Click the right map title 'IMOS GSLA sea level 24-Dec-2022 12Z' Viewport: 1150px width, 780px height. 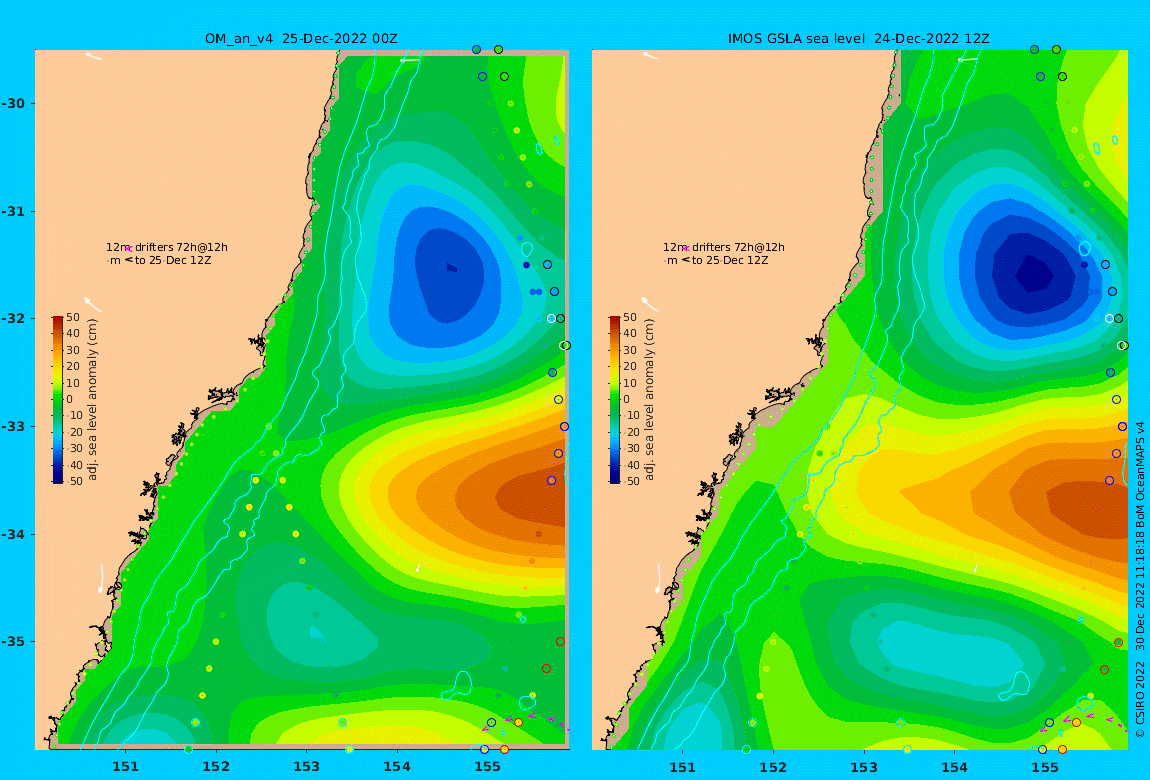point(858,38)
